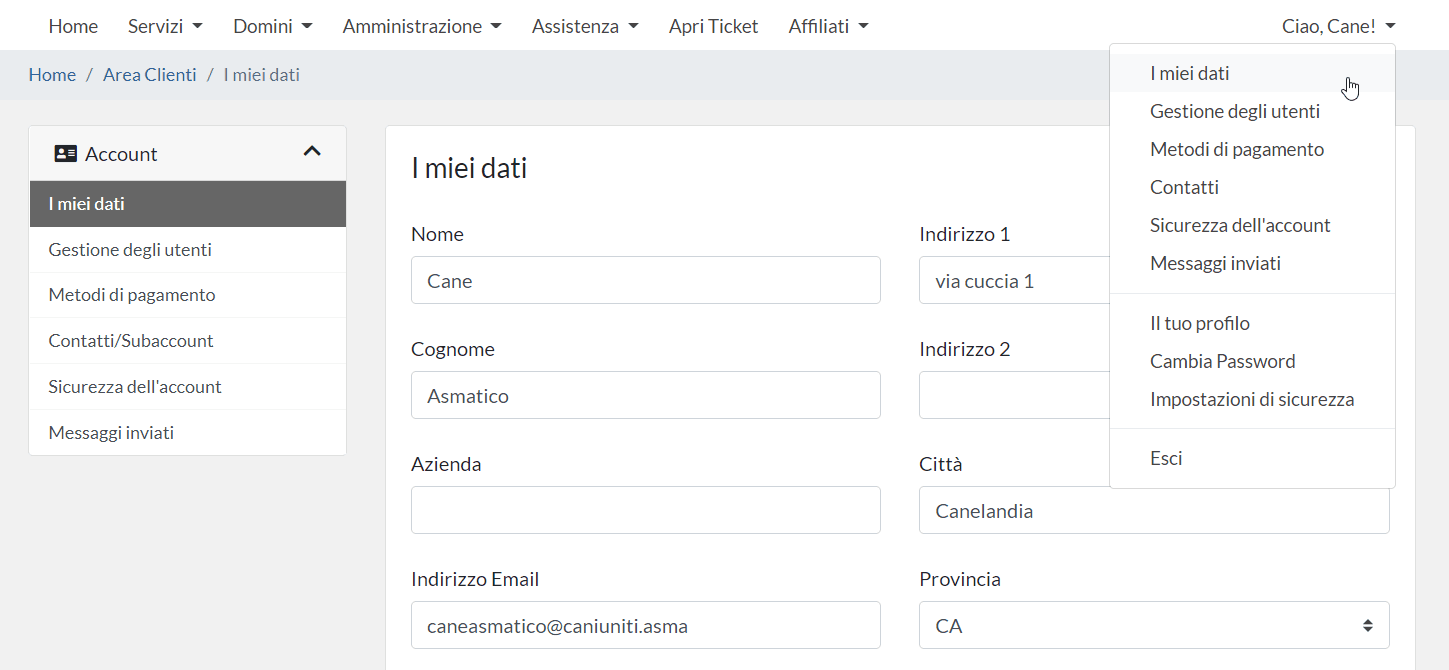Image resolution: width=1449 pixels, height=670 pixels.
Task: Open the Amministrazione dropdown
Action: [x=421, y=27]
